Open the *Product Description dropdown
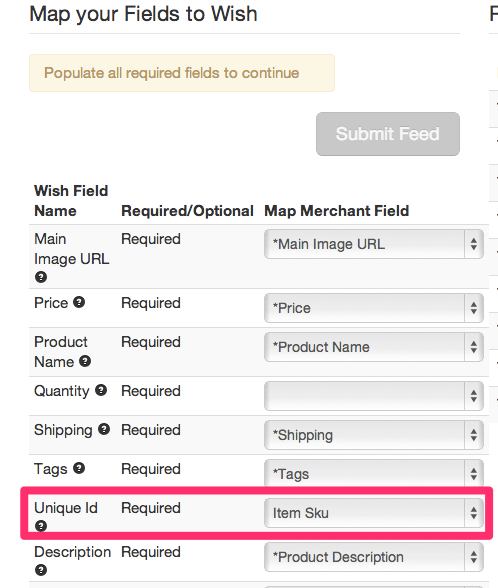The height and width of the screenshot is (588, 498). pyautogui.click(x=374, y=557)
